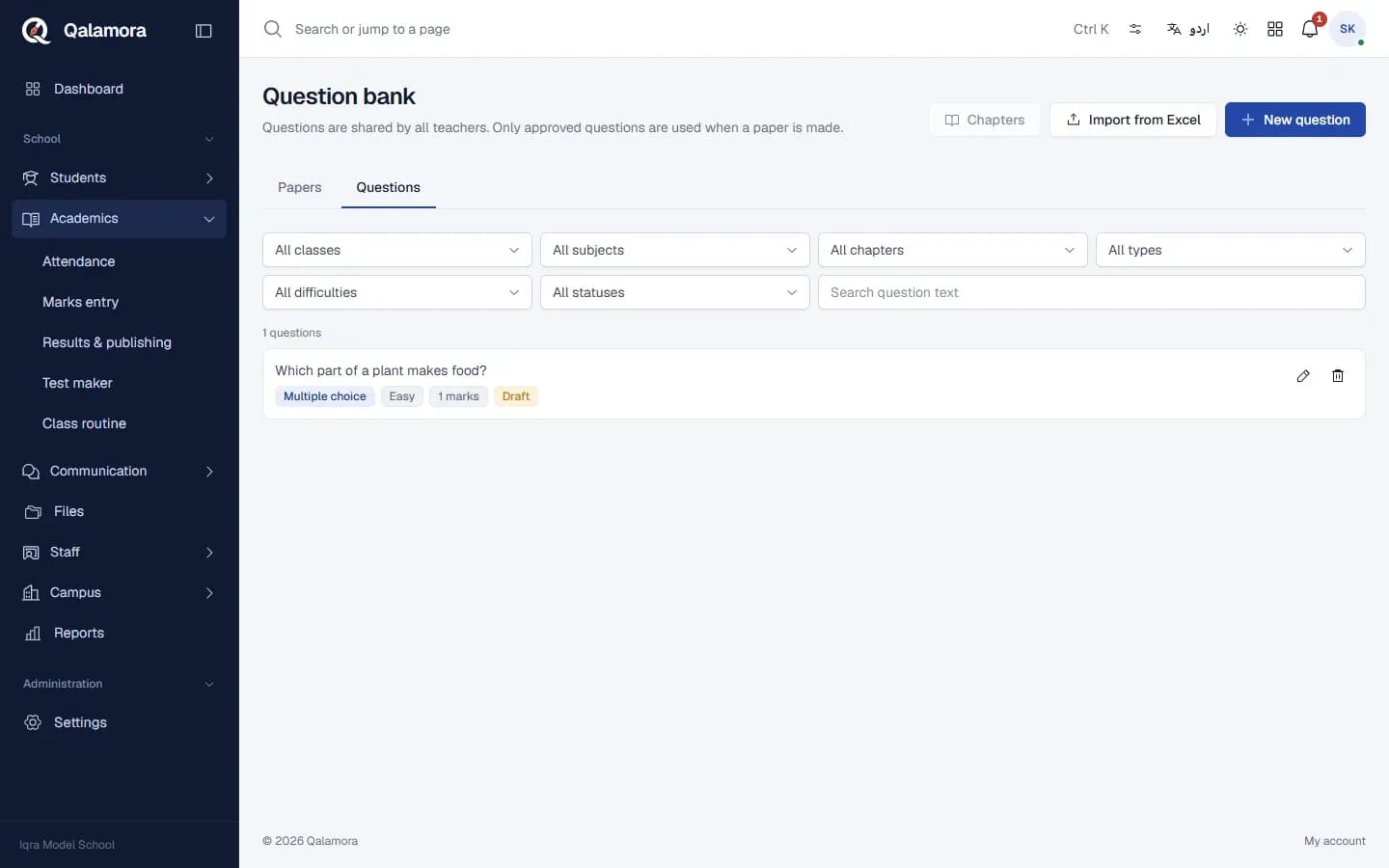Open the All statuses dropdown
Screen dimensions: 1389x868
[x=675, y=292]
